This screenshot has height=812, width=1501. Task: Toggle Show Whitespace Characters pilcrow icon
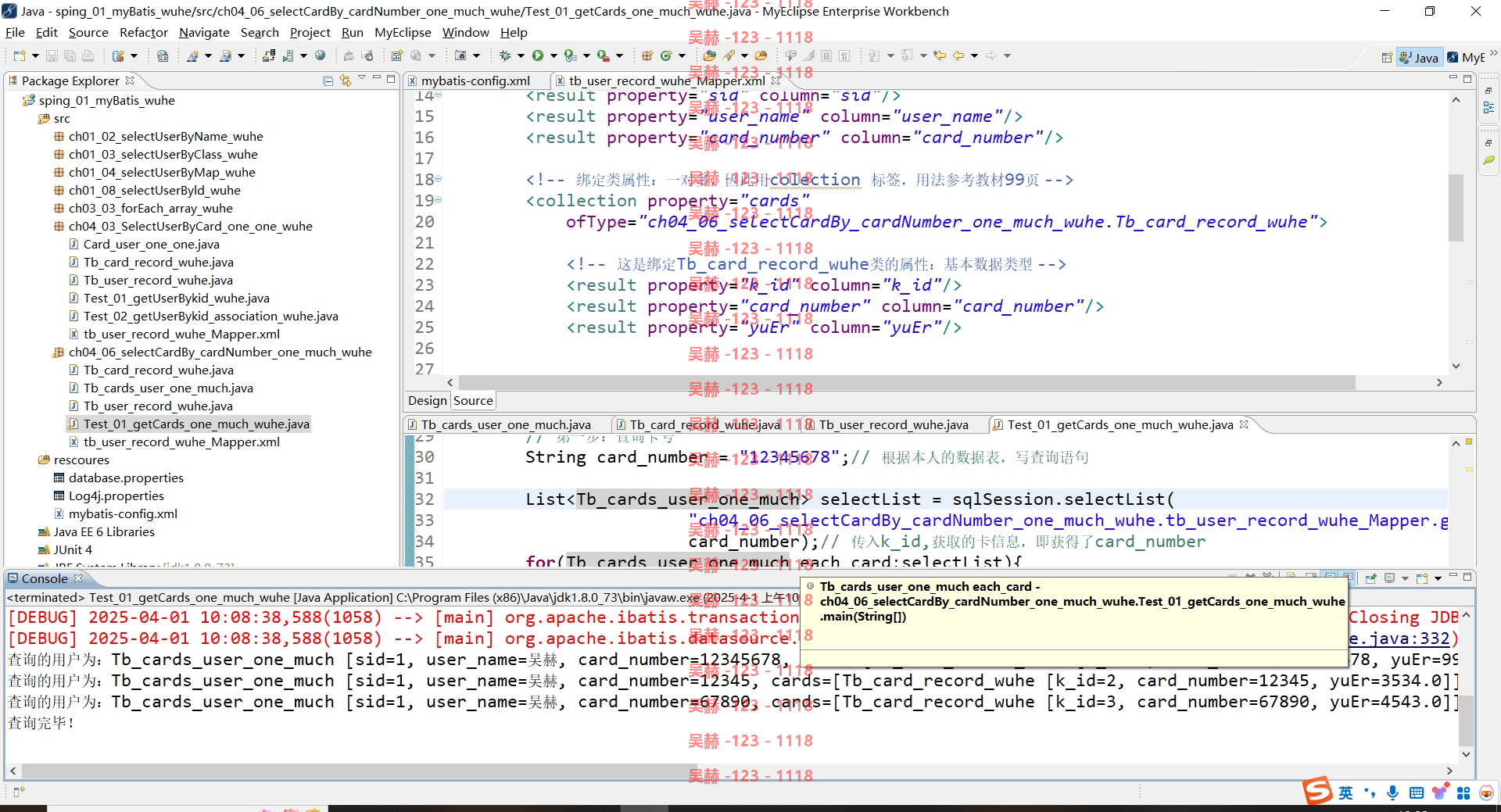(x=844, y=56)
